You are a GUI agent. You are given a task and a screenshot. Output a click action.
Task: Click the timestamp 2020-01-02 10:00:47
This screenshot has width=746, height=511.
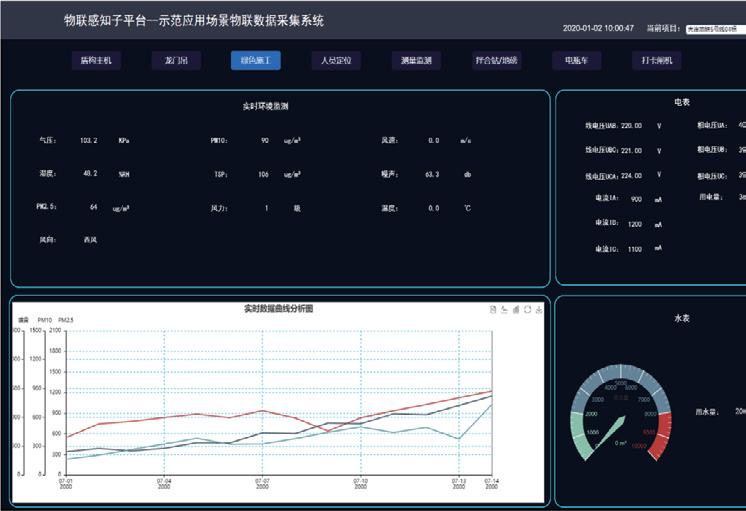598,28
